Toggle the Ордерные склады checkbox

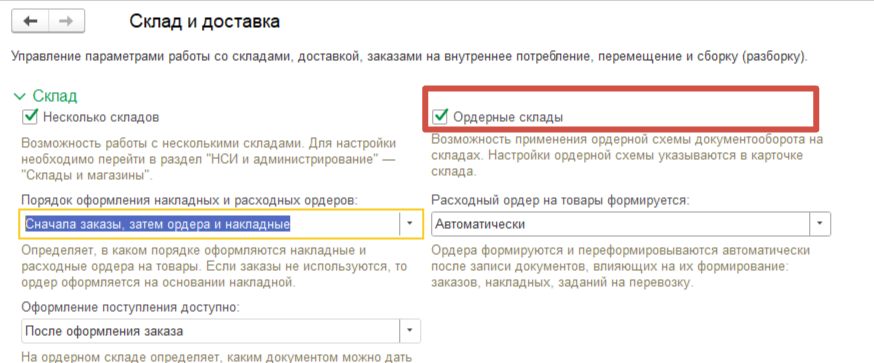(x=441, y=117)
